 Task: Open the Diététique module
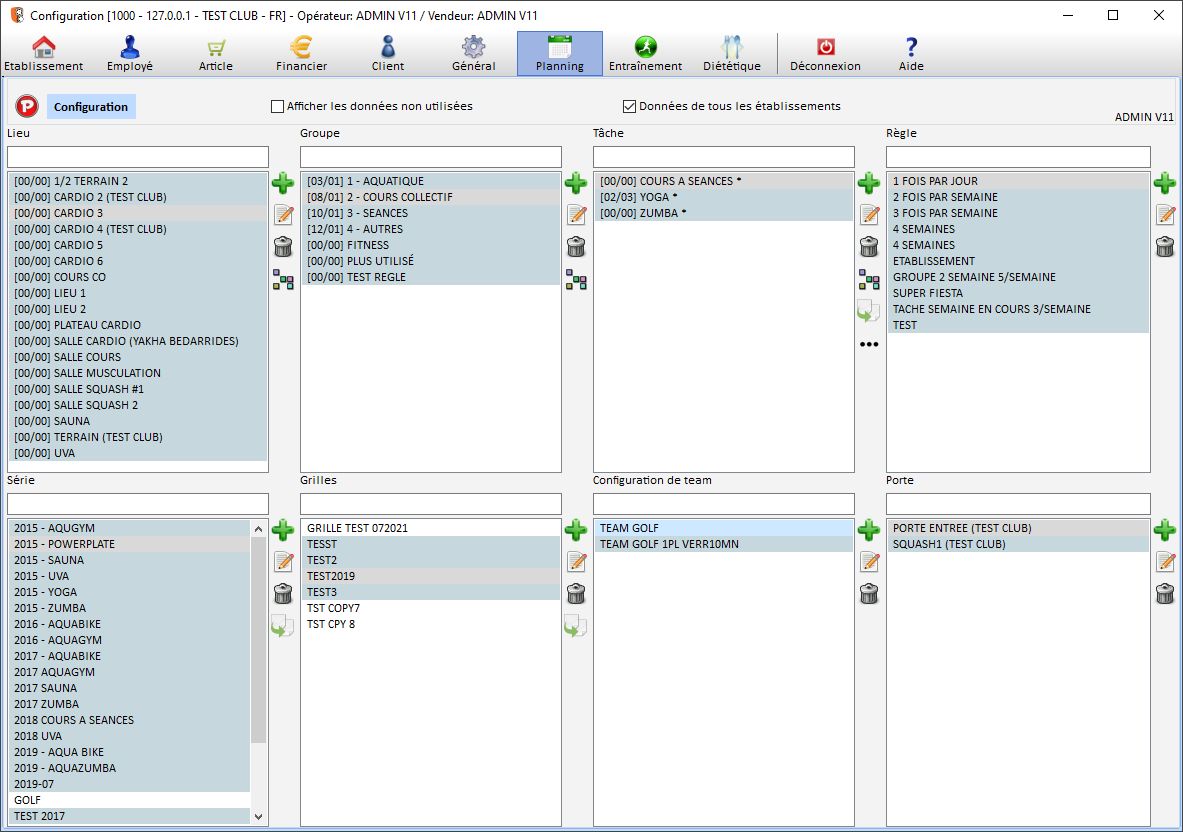731,54
